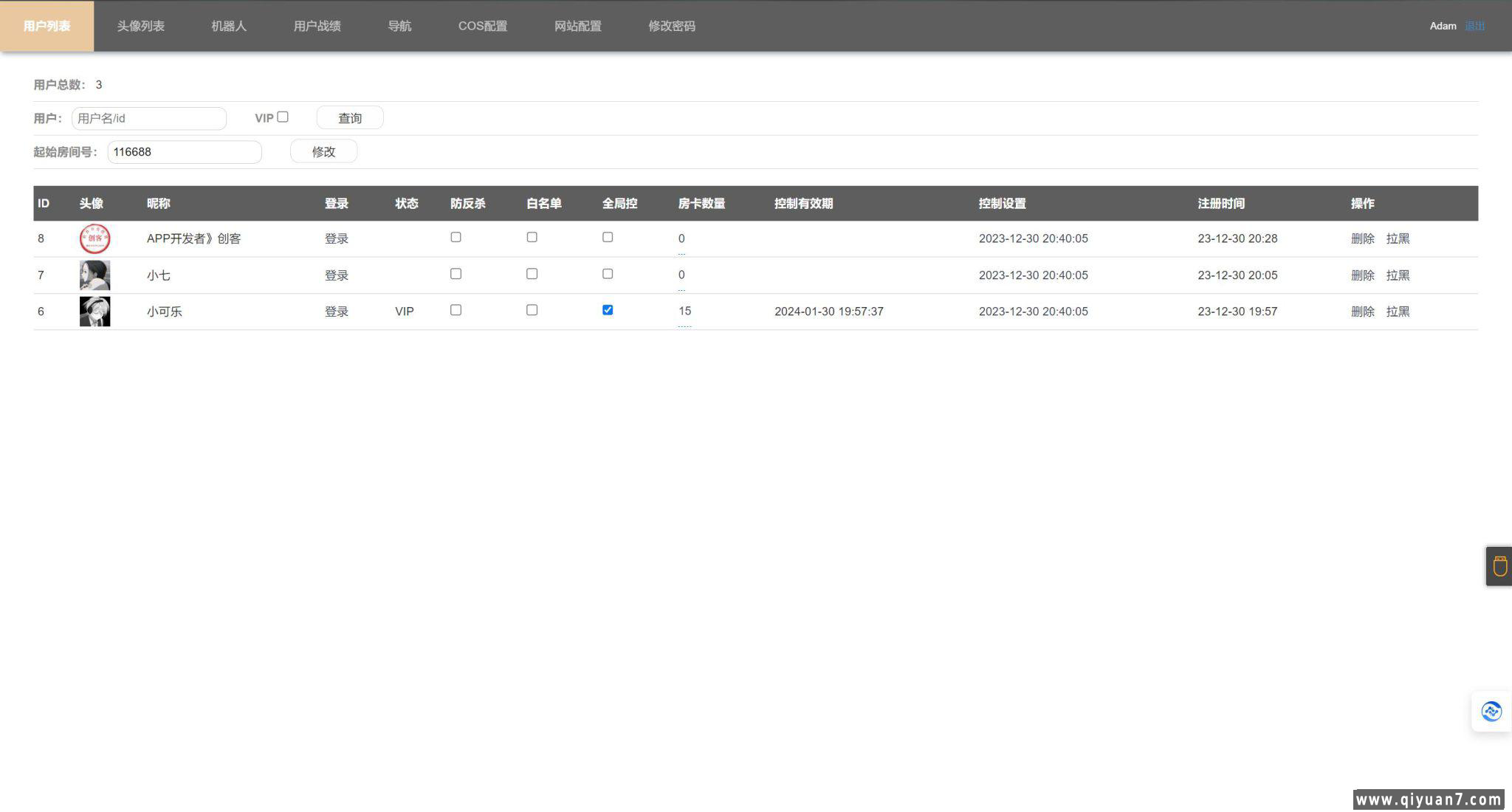Switch to 头像列表 tab
The height and width of the screenshot is (812, 1512).
click(x=140, y=26)
